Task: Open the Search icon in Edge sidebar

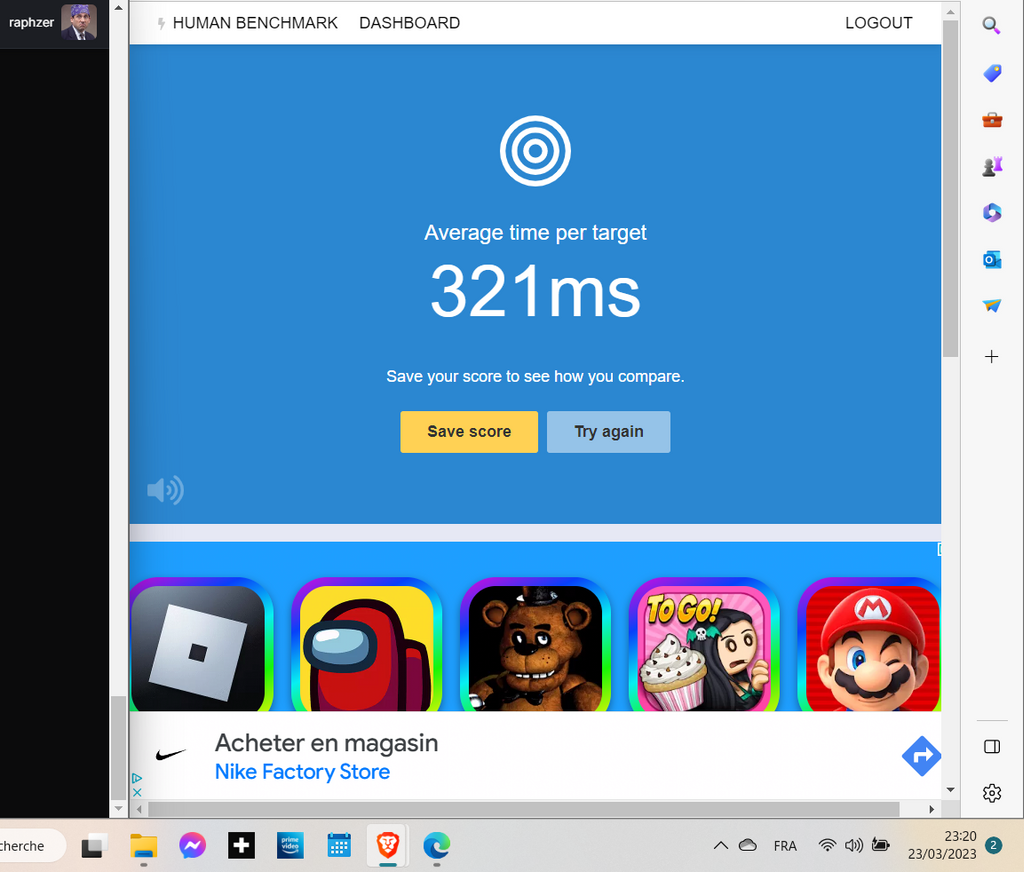Action: click(x=991, y=26)
